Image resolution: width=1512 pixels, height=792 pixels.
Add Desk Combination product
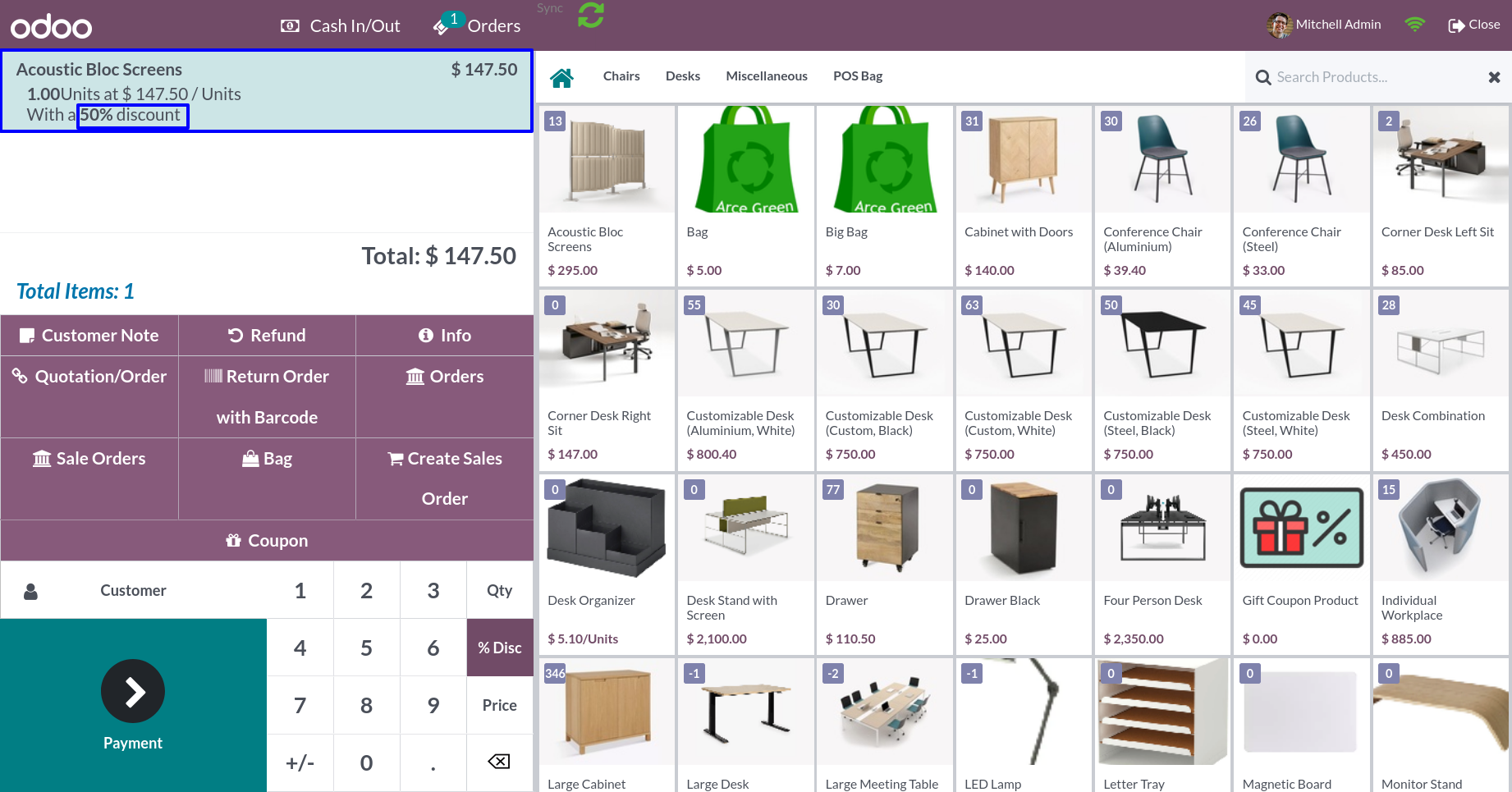point(1441,380)
